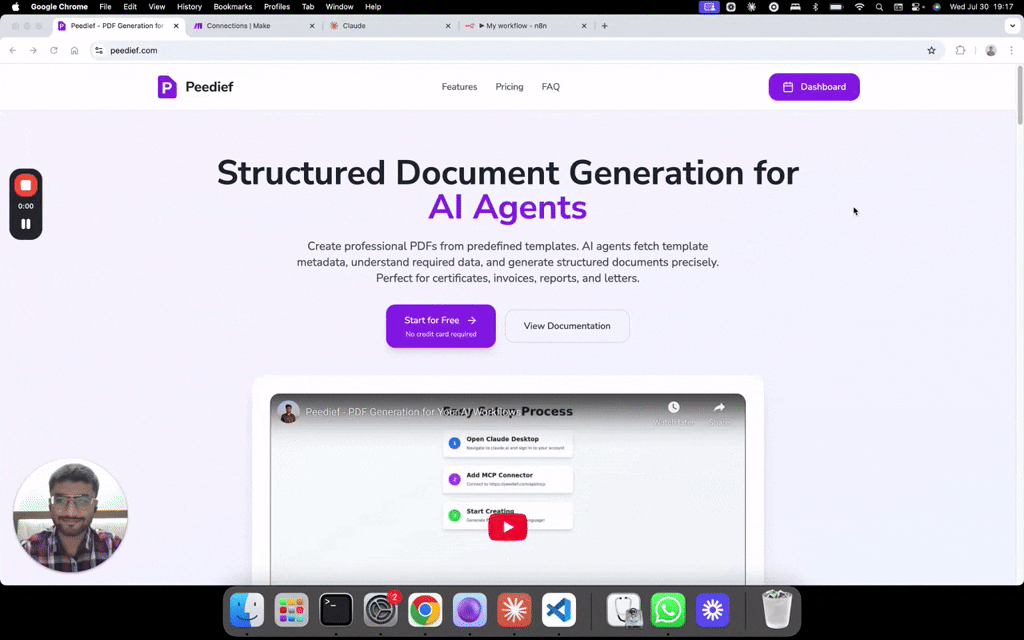Open Launchpad from the Dock
Viewport: 1024px width, 640px height.
[291, 610]
